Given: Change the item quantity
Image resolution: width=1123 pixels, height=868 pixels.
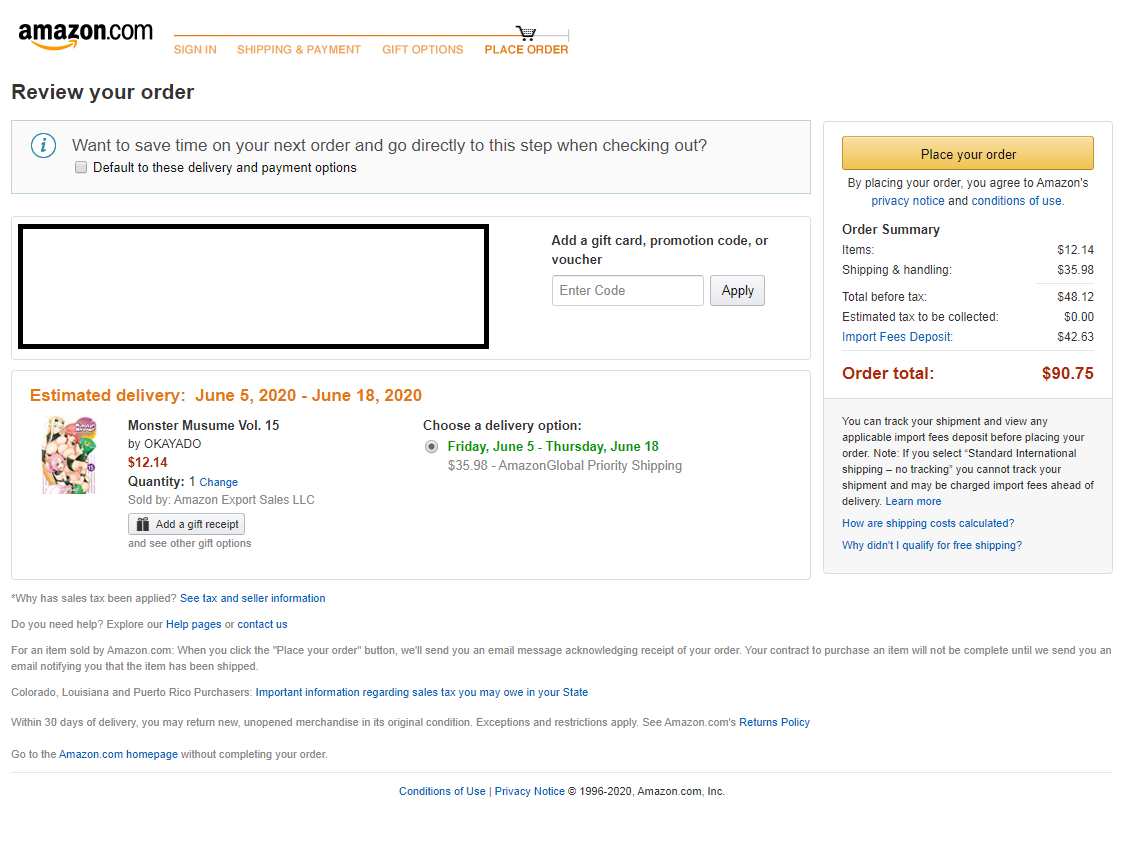Looking at the screenshot, I should [x=218, y=482].
